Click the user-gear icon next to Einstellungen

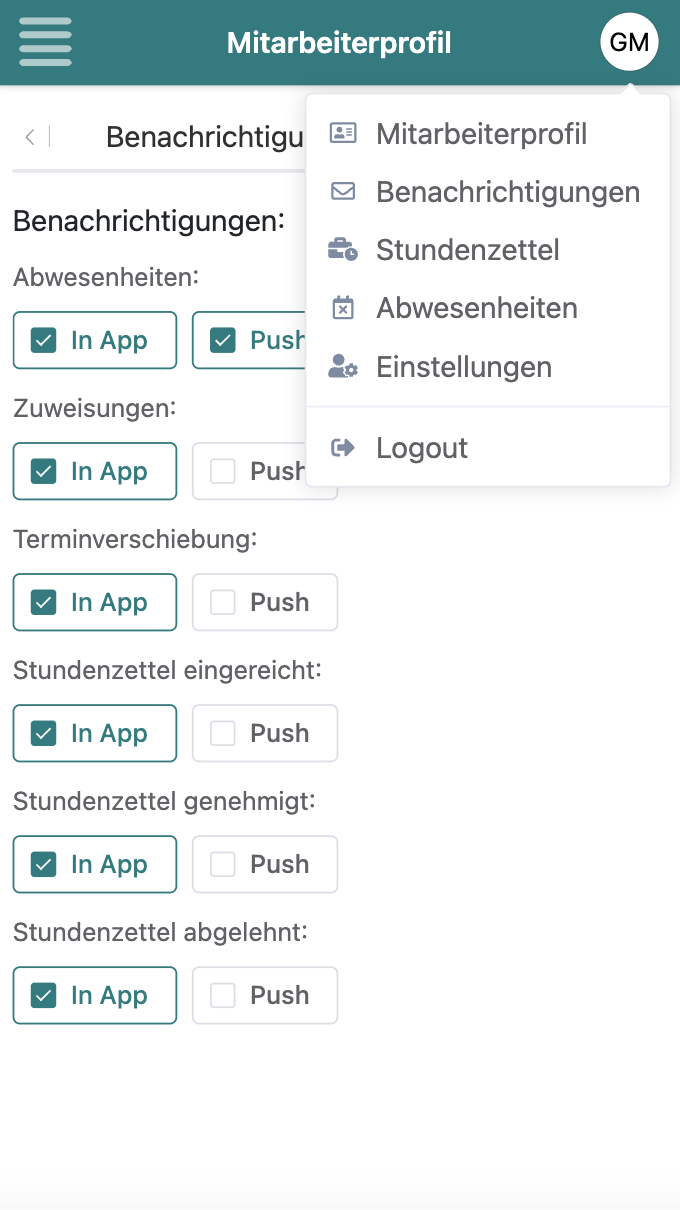point(344,366)
